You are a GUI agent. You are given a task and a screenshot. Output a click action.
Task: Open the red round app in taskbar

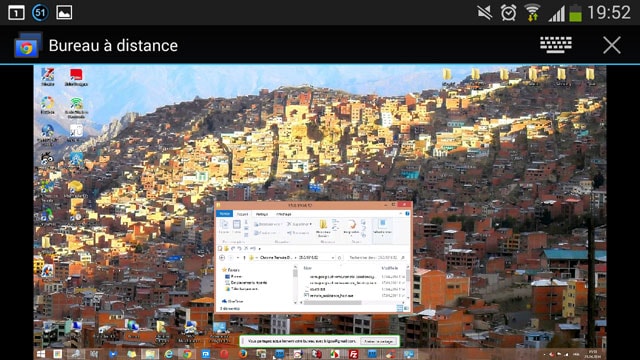(224, 354)
